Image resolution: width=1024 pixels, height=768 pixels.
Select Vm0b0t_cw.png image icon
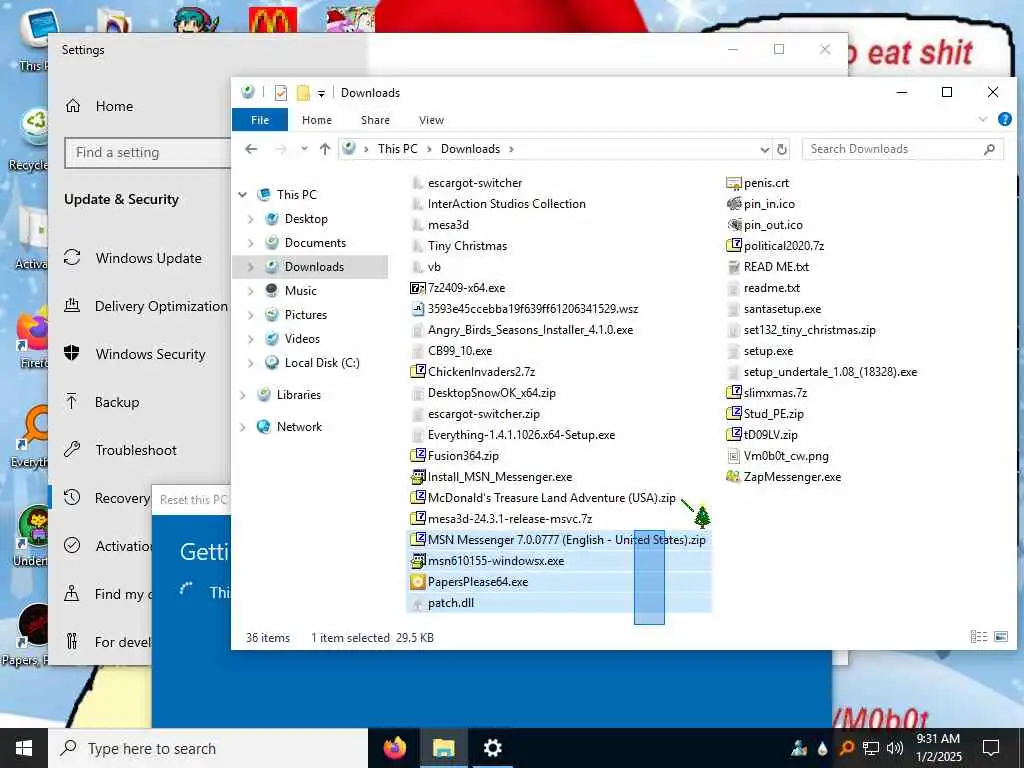(x=733, y=456)
